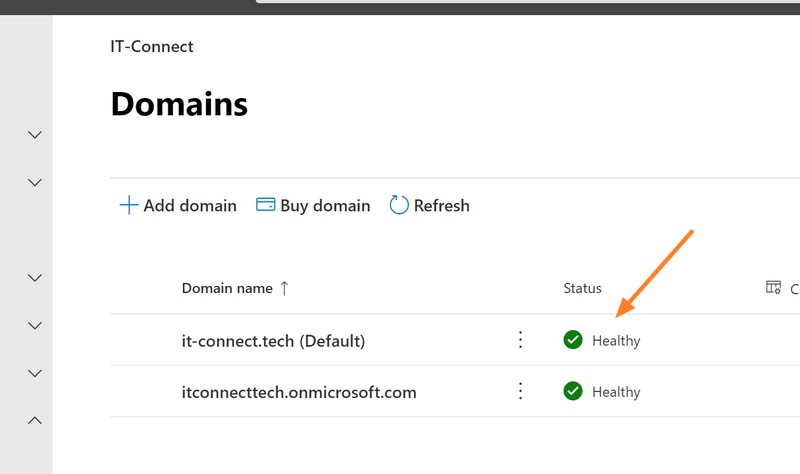Collapse the upward chevron at the sidebar bottom
Viewport: 800px width, 474px height.
(x=35, y=421)
